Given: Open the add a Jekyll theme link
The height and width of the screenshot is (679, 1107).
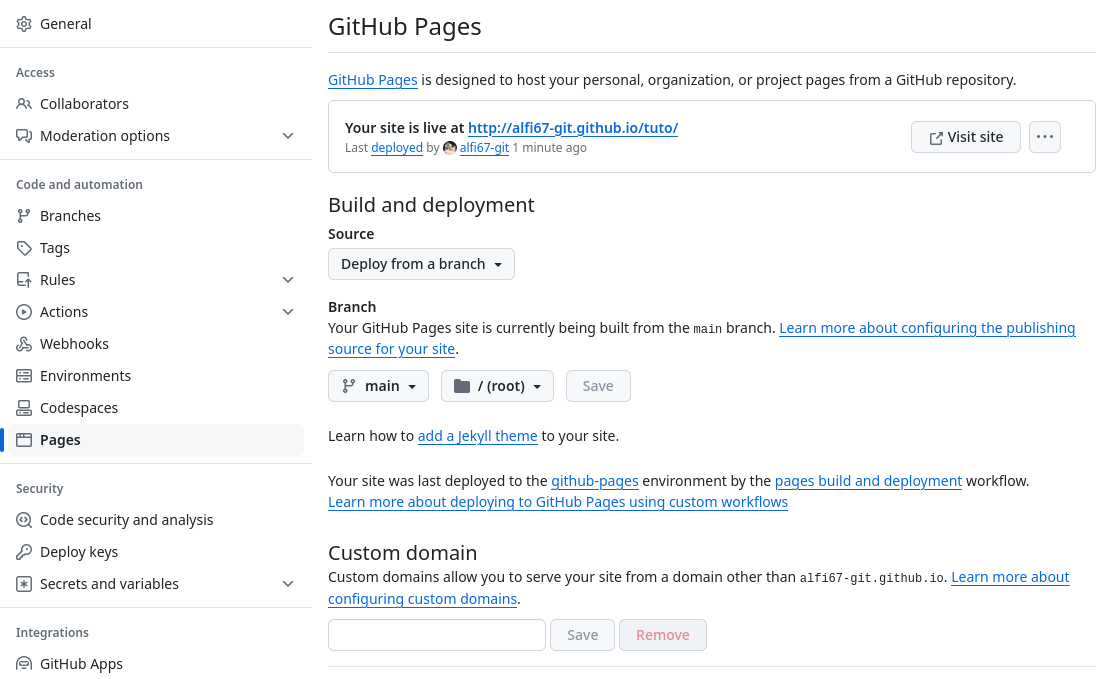Looking at the screenshot, I should coord(477,436).
